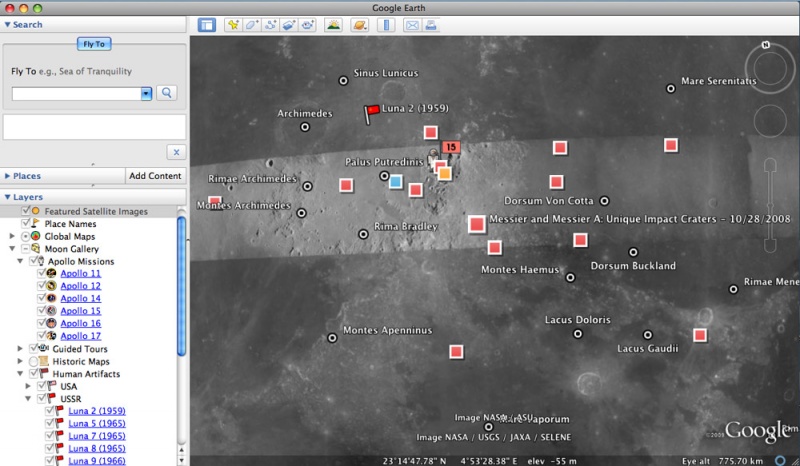Open the Fly To search history dropdown
The image size is (800, 466).
click(146, 93)
